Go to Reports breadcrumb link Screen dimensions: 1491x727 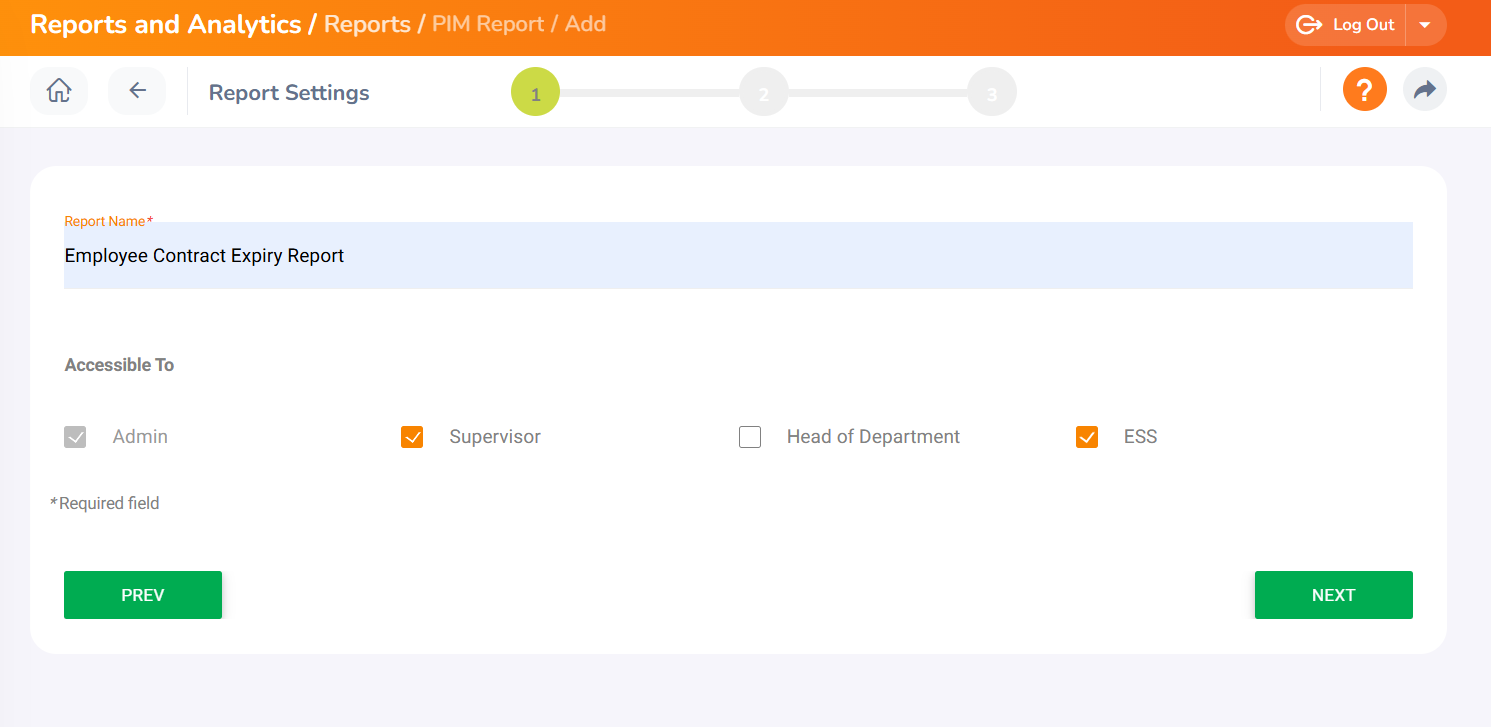tap(367, 24)
